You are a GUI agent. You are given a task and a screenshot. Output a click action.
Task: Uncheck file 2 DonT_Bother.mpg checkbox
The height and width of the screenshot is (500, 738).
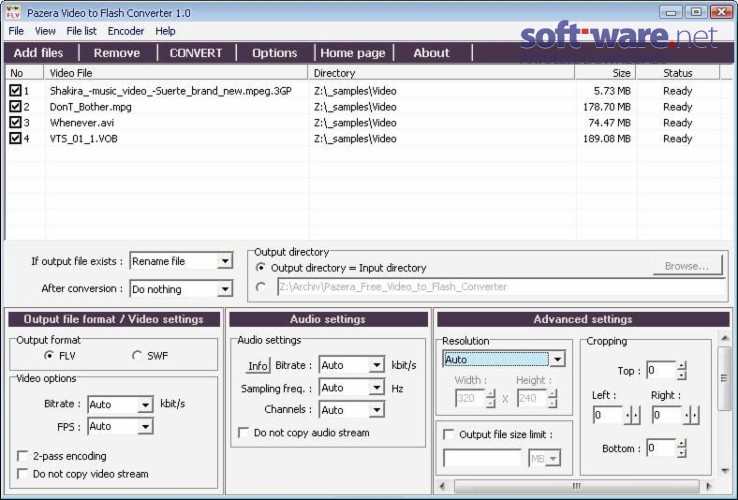pyautogui.click(x=15, y=106)
